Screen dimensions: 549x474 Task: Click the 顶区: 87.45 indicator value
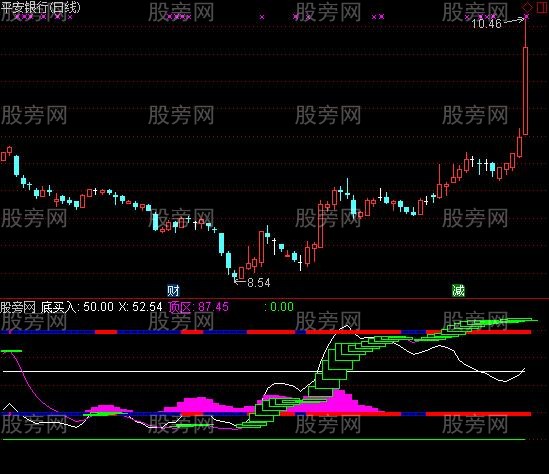coord(199,307)
